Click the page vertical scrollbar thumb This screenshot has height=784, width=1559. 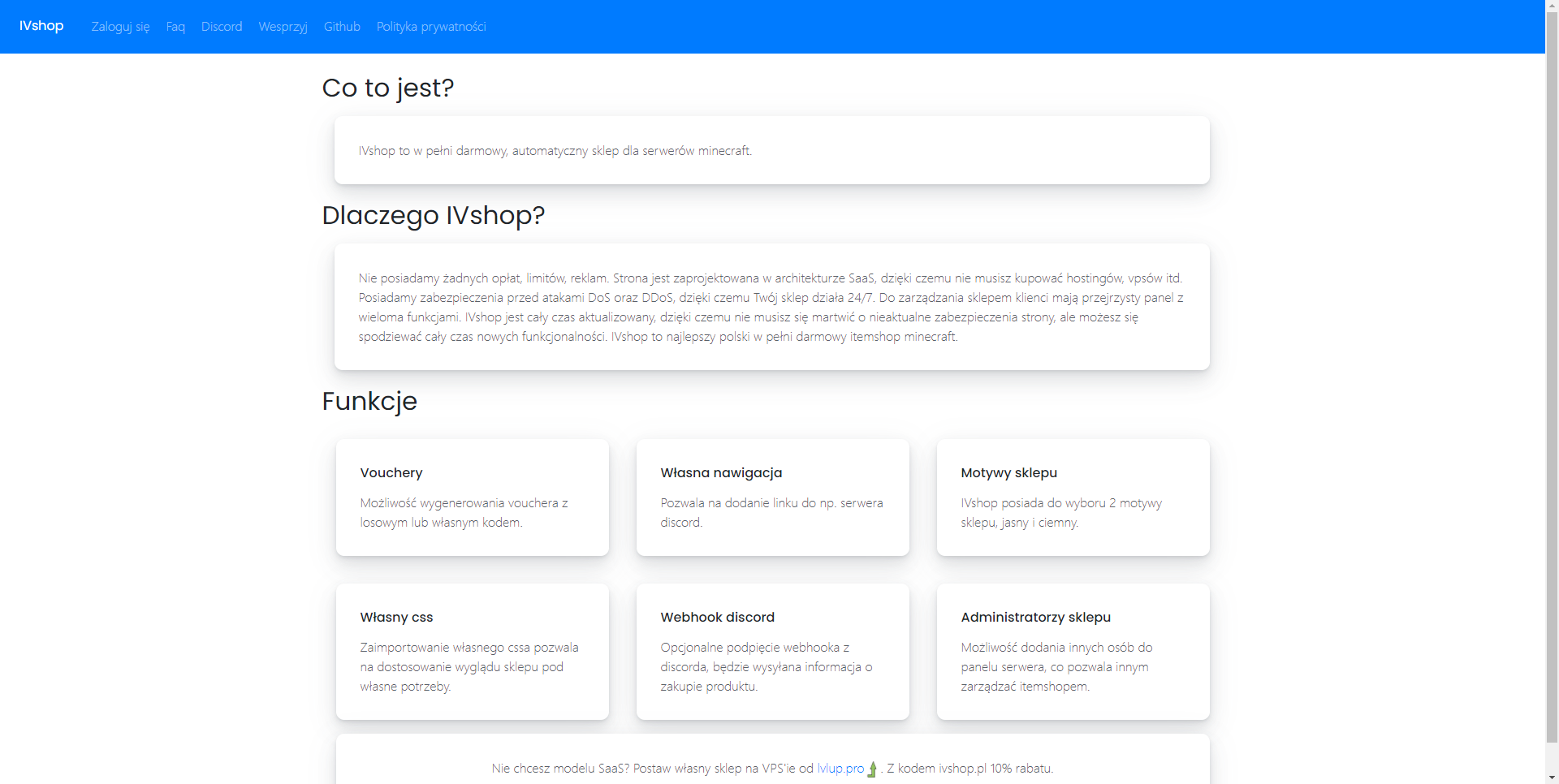[1552, 377]
